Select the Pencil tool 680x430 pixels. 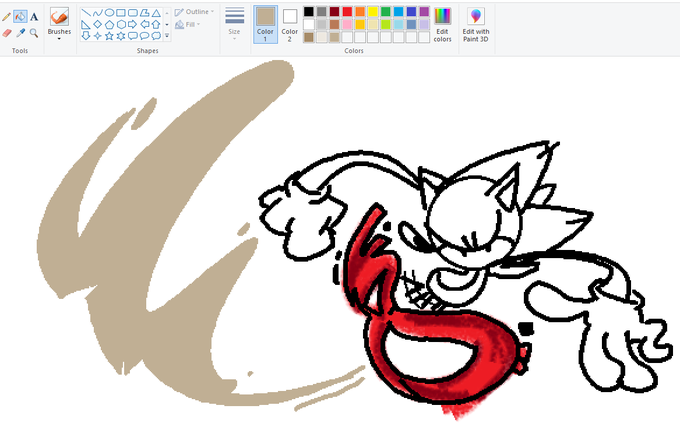pyautogui.click(x=7, y=17)
